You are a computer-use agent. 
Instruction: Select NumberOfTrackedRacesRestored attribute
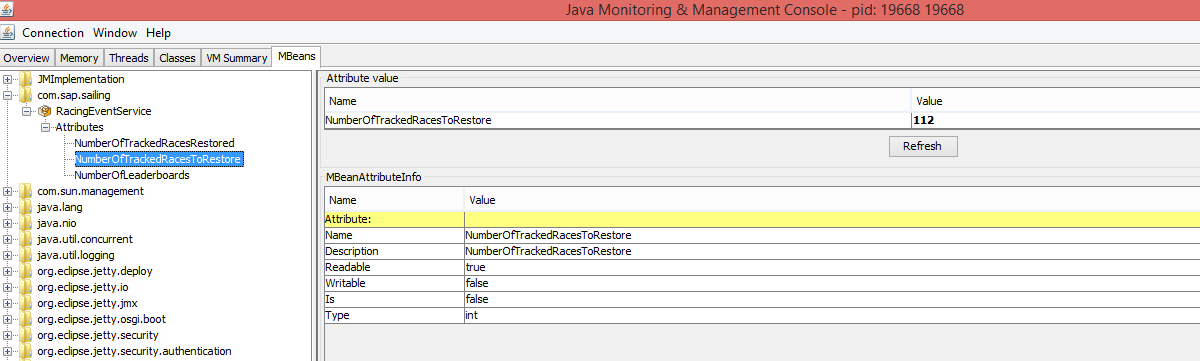(155, 143)
